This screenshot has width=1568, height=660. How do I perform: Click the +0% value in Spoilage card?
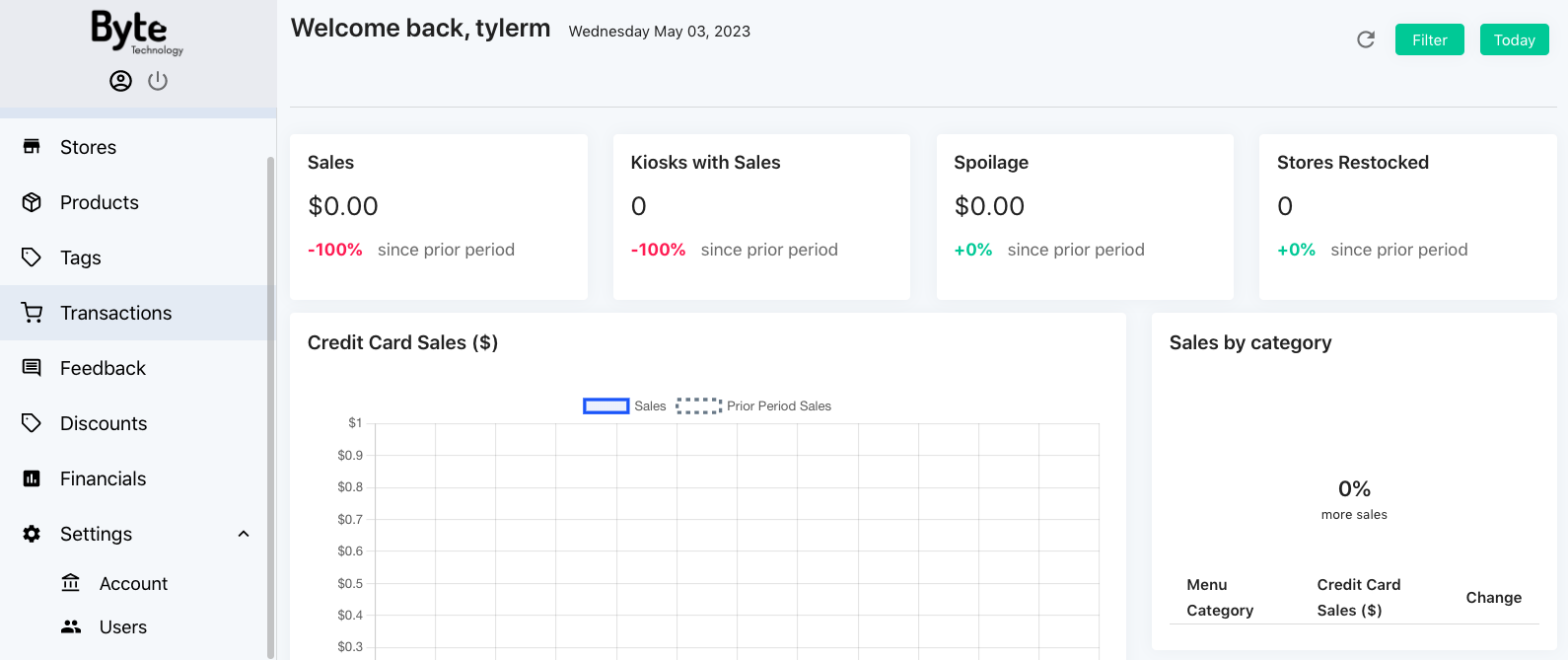tap(973, 250)
